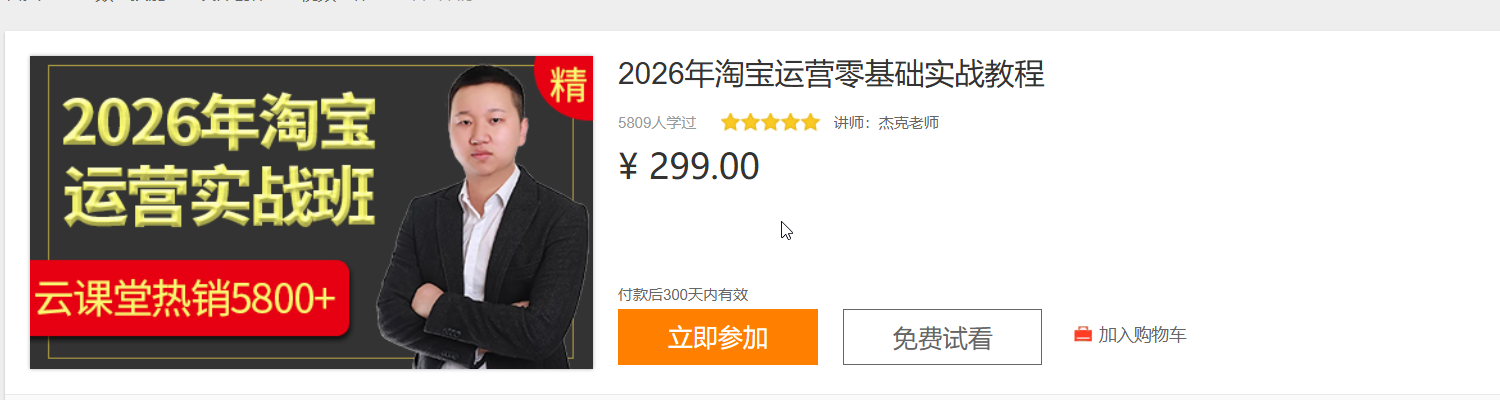Viewport: 1500px width, 400px height.
Task: Click the 免费试看 button
Action: coord(942,337)
